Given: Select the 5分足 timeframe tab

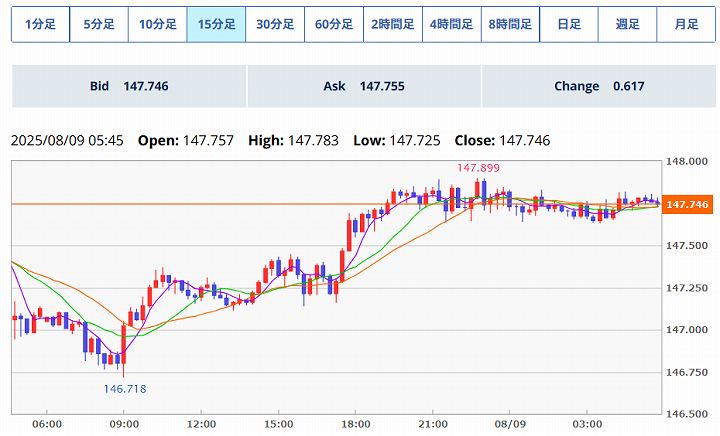Looking at the screenshot, I should (99, 24).
